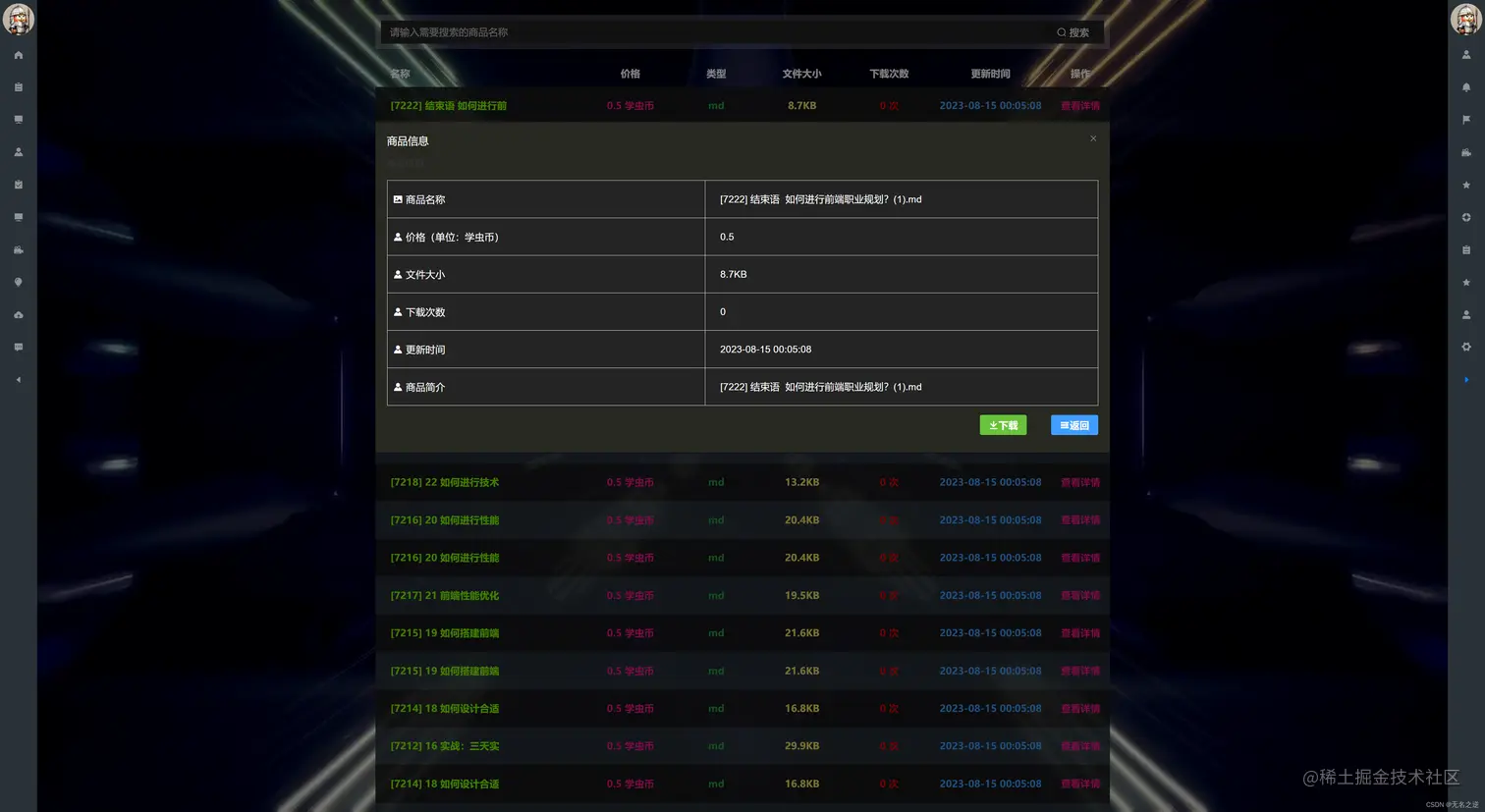1485x812 pixels.
Task: Open 查看详情 for the [7212] row
Action: click(x=1080, y=746)
